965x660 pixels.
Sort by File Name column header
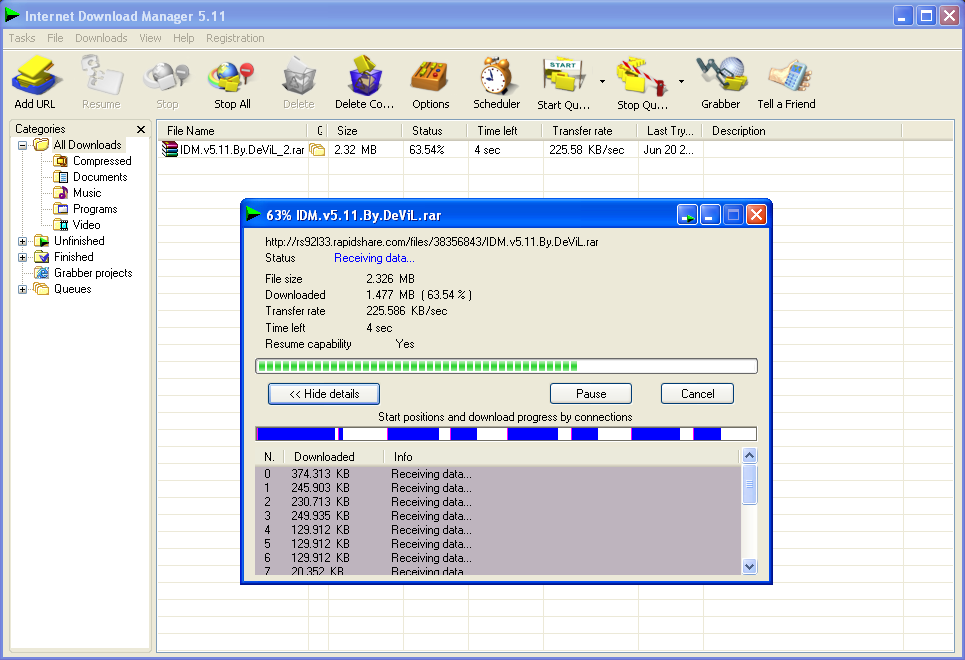(x=232, y=131)
